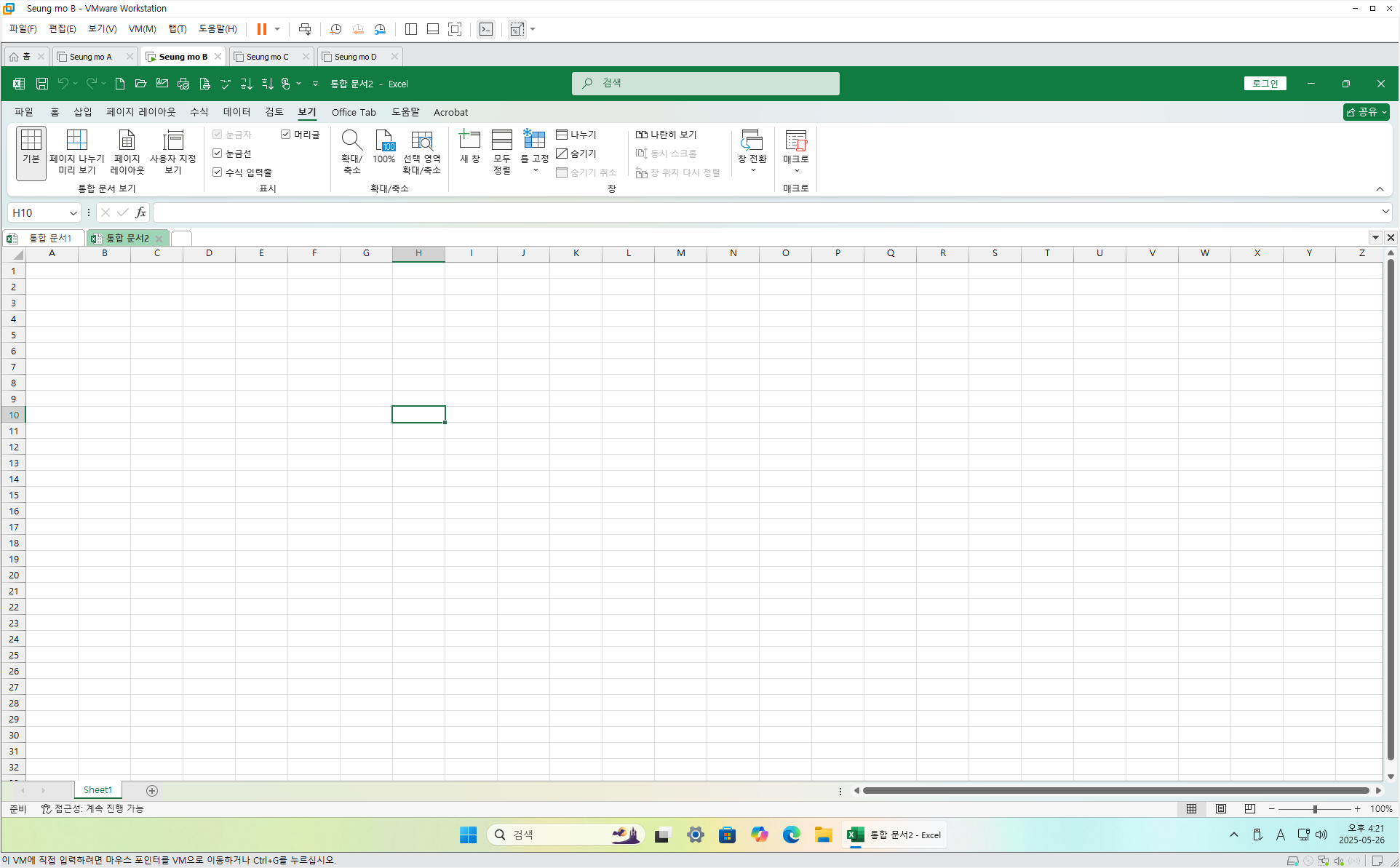
Task: Click the 로그인 sign-in button
Action: pos(1265,84)
